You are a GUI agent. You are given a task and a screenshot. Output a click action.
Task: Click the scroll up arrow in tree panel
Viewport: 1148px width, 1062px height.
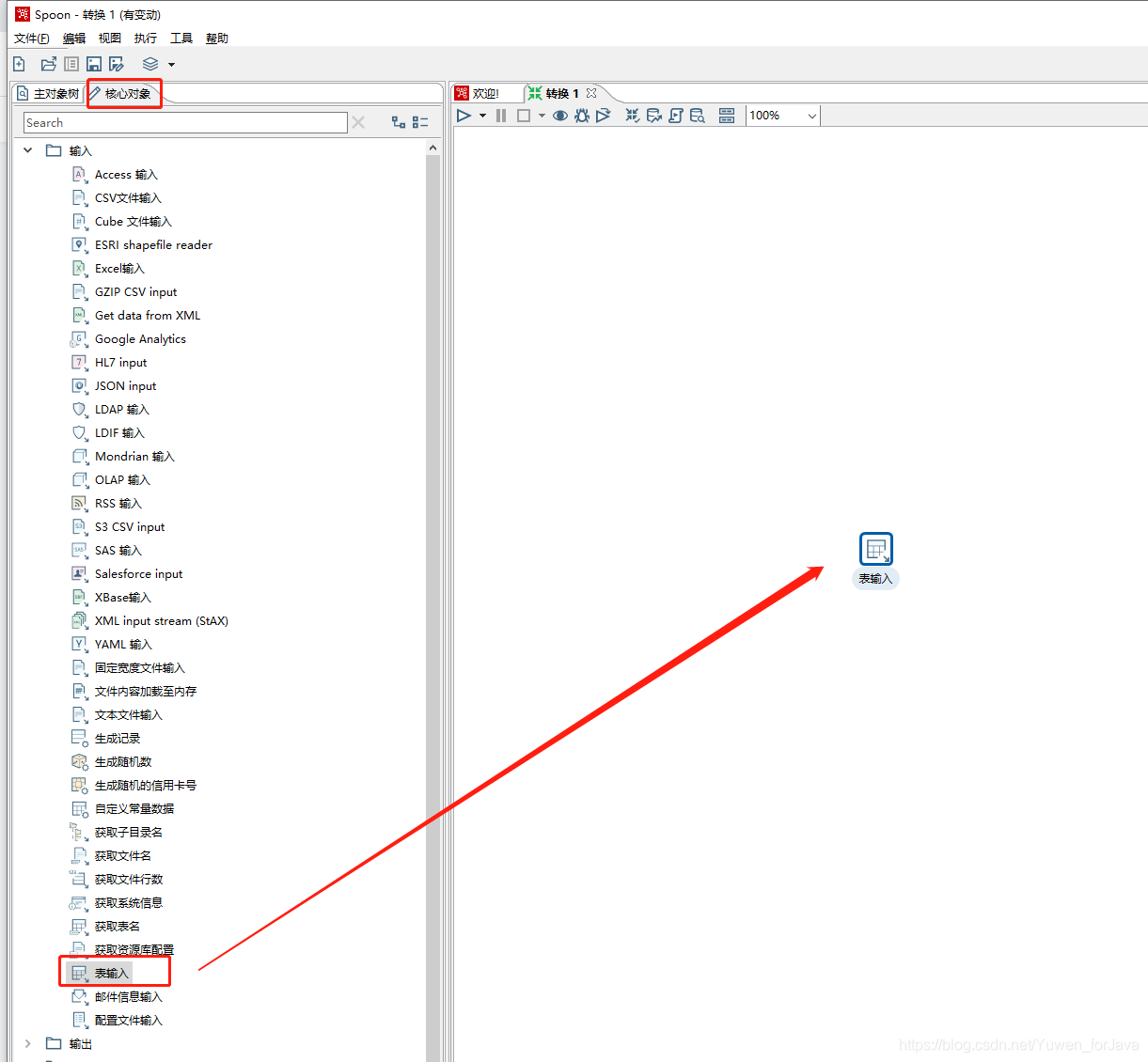[432, 148]
